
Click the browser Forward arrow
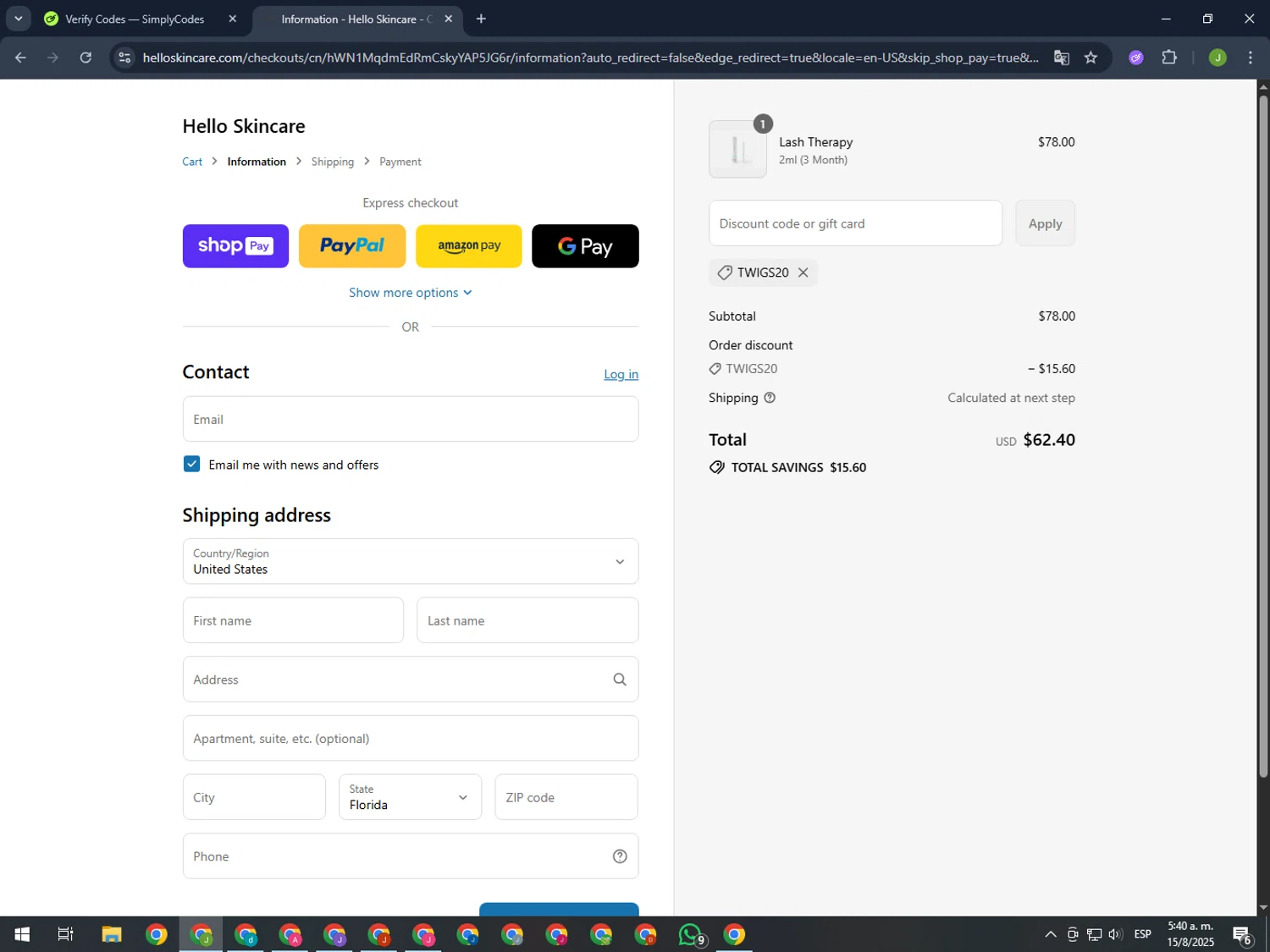[52, 58]
